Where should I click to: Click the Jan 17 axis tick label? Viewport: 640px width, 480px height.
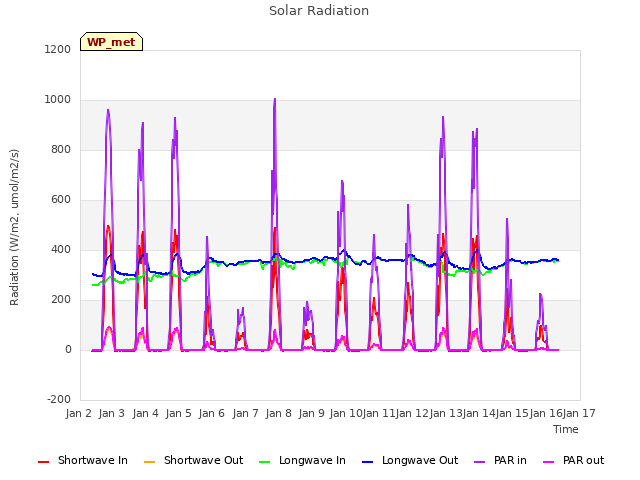[579, 413]
